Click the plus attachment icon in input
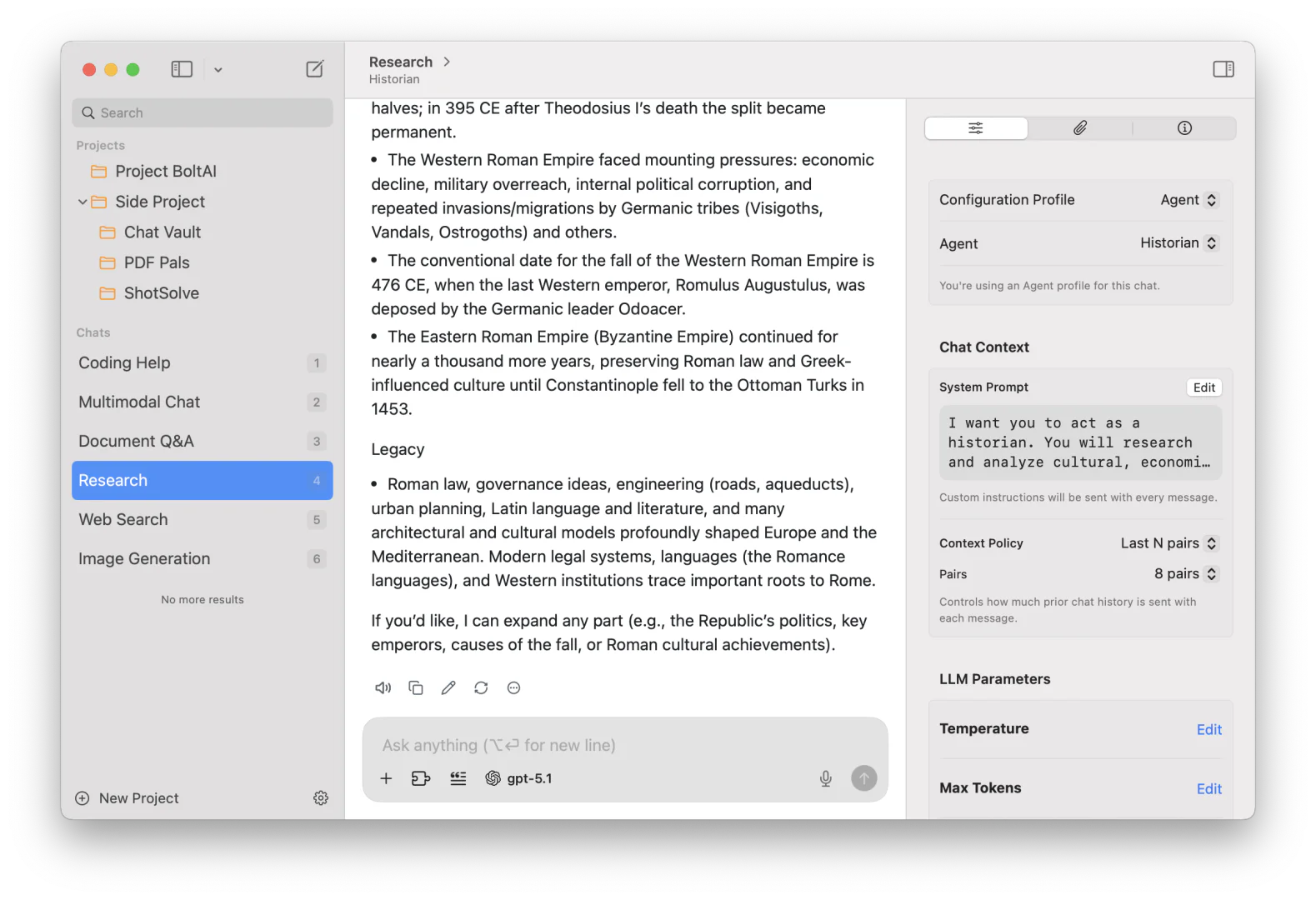Image resolution: width=1316 pixels, height=900 pixels. coord(386,778)
